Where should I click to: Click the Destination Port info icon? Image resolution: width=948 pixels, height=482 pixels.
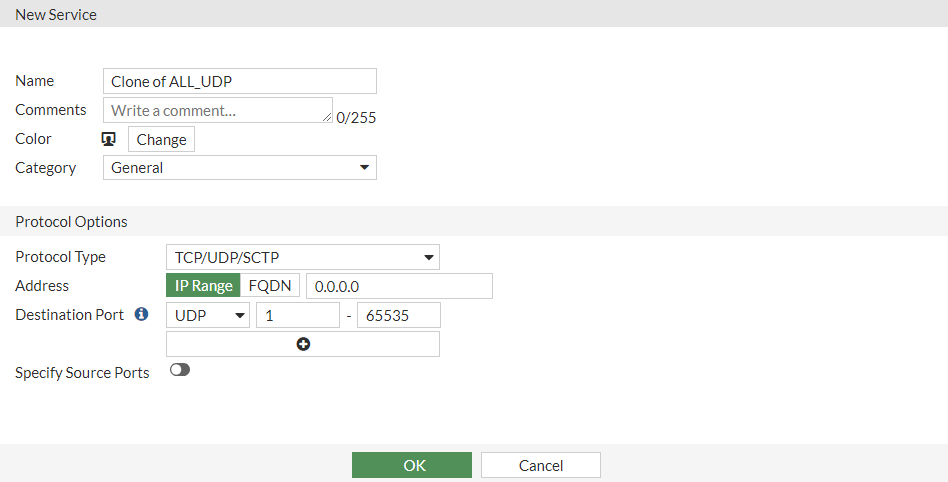[141, 315]
